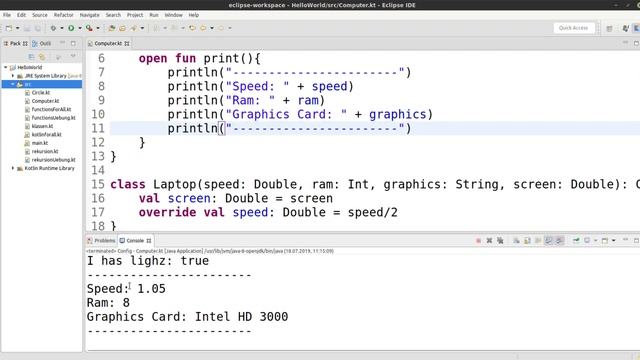Click the Open Type toolbar icon

click(133, 28)
